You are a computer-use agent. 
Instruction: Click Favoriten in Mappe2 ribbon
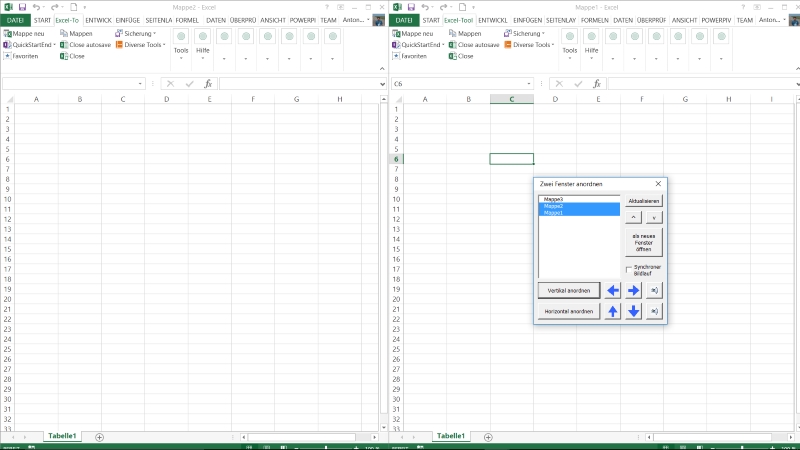point(24,56)
